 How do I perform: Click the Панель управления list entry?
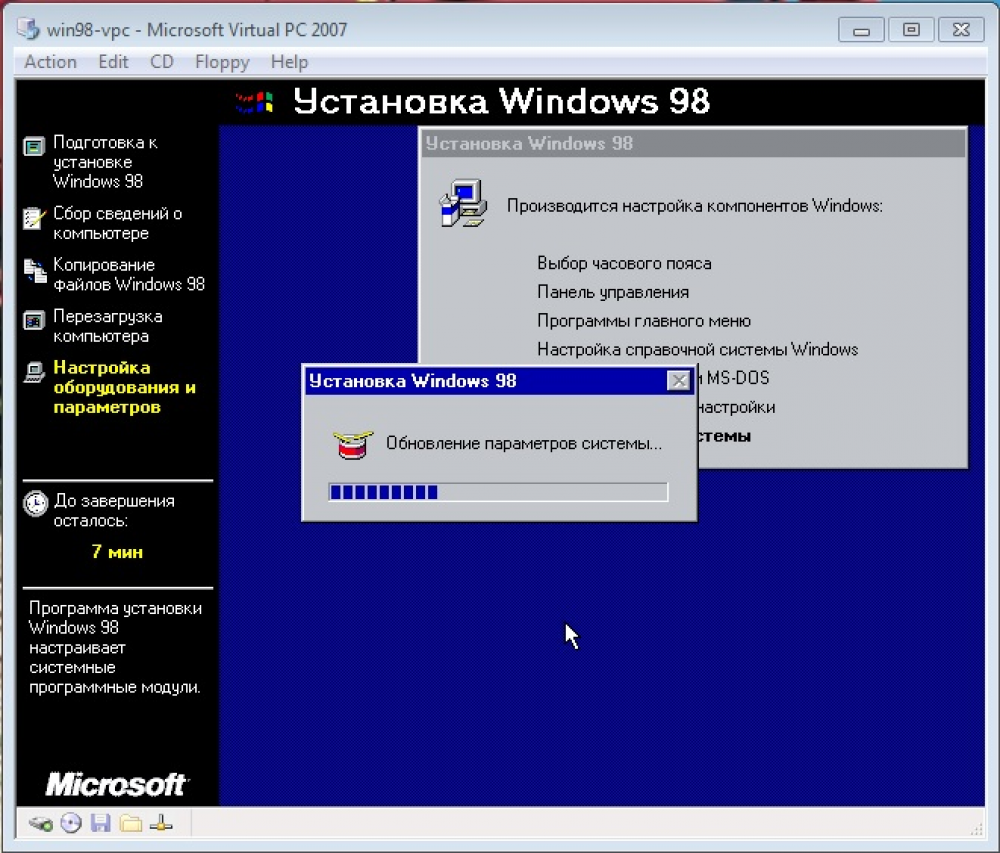[x=613, y=292]
